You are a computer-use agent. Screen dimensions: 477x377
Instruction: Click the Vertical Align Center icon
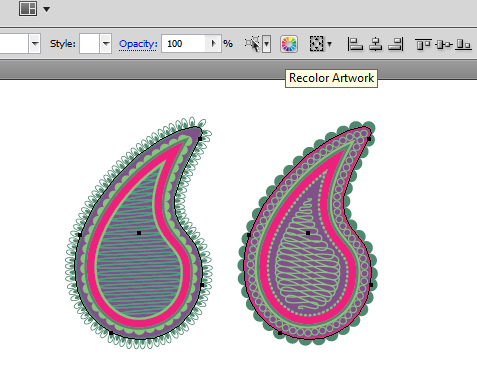pyautogui.click(x=444, y=44)
